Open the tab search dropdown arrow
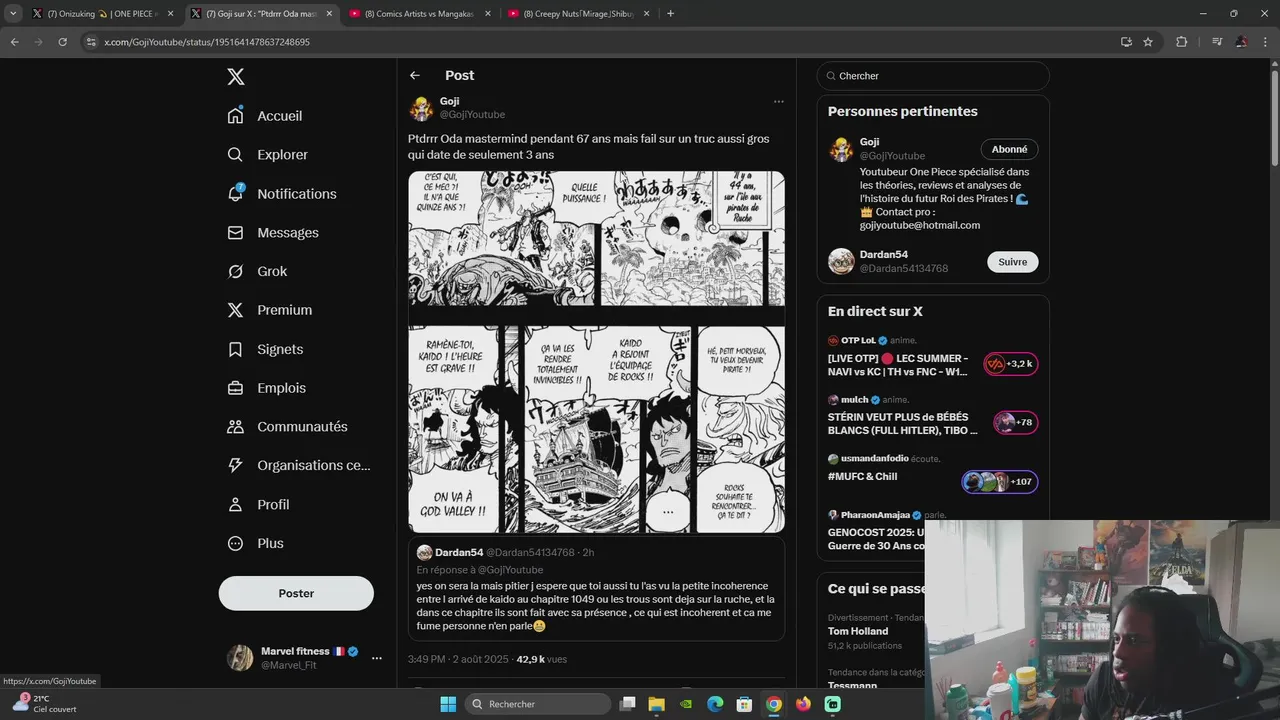The height and width of the screenshot is (720, 1280). [13, 13]
